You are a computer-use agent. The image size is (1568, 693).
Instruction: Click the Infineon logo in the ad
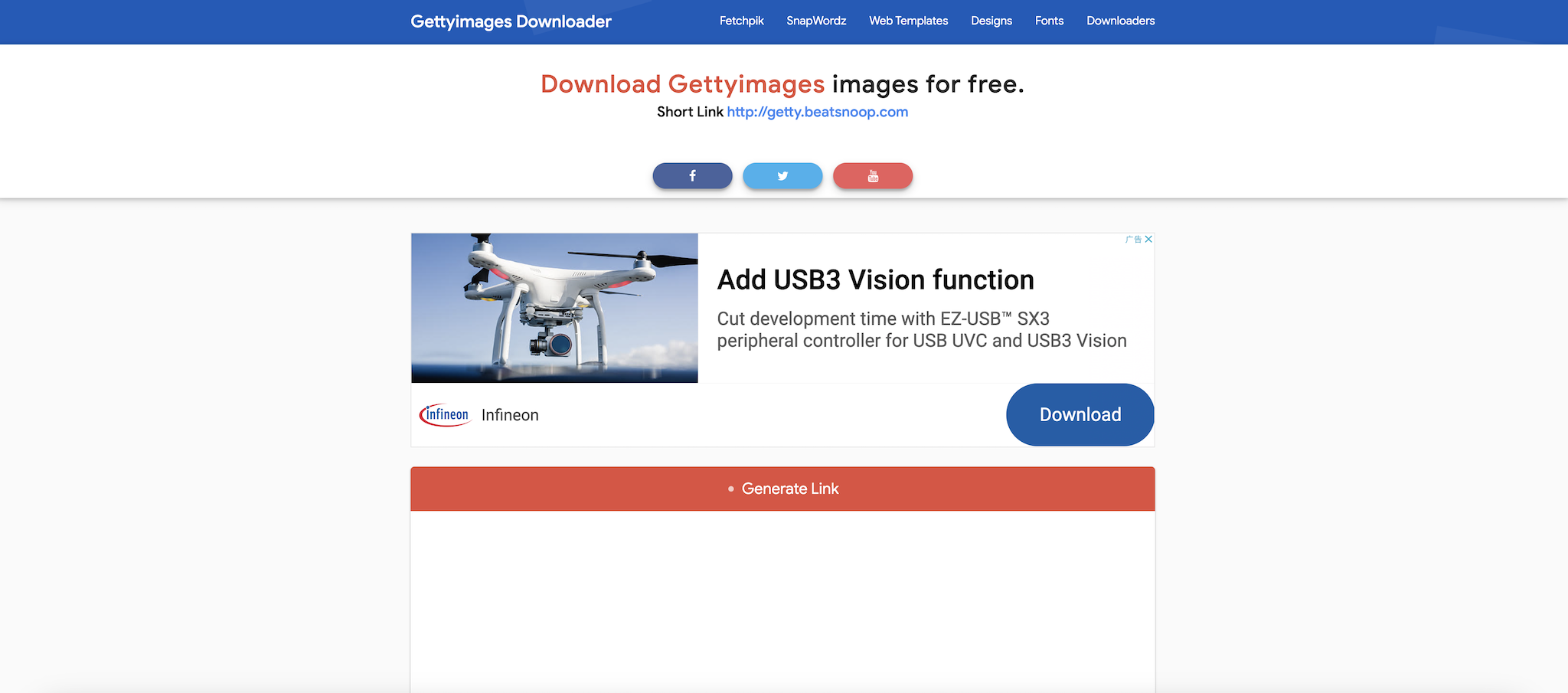(x=446, y=415)
